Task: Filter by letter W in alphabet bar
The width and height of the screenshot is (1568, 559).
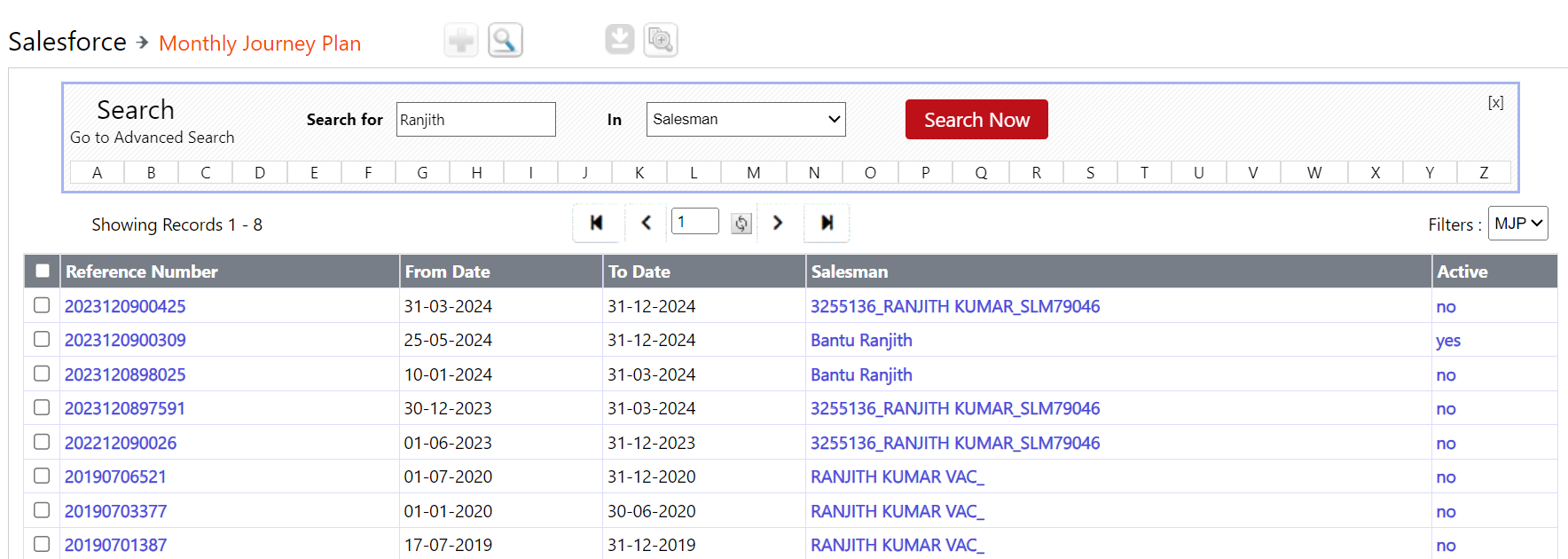Action: tap(1314, 172)
